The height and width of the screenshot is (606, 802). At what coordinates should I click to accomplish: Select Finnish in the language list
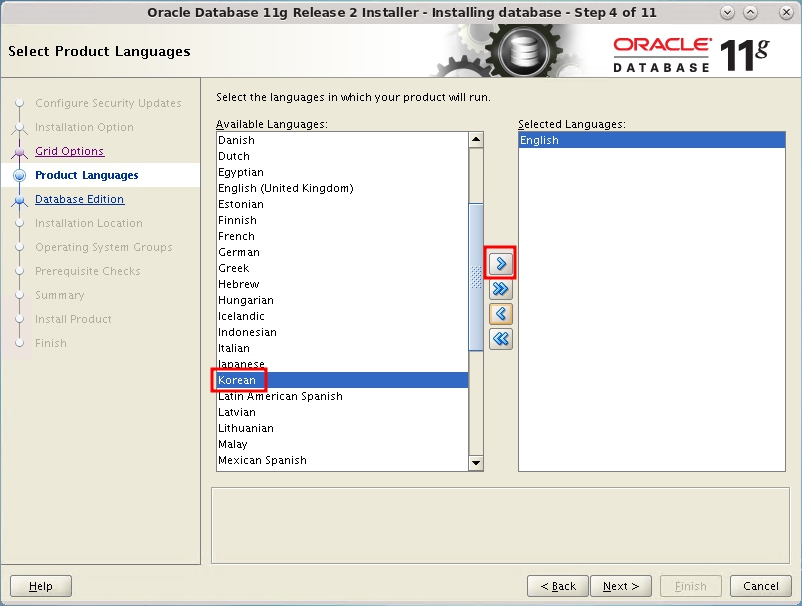pyautogui.click(x=342, y=220)
